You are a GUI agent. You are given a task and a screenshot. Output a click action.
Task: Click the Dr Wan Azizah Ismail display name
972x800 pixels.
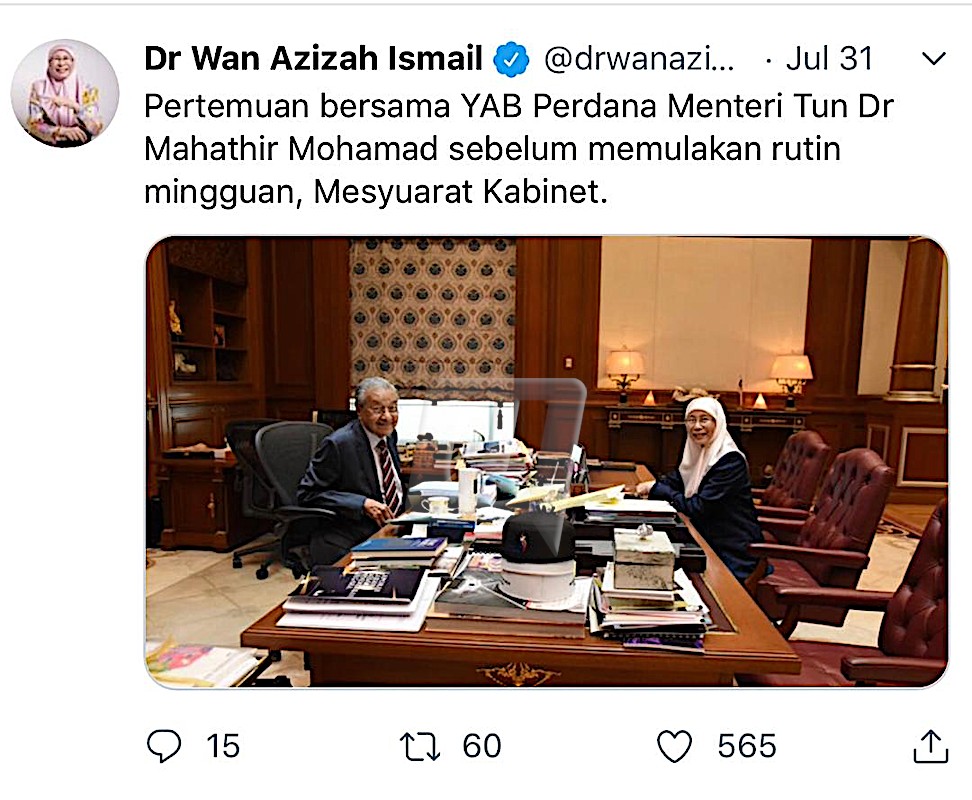pyautogui.click(x=313, y=59)
